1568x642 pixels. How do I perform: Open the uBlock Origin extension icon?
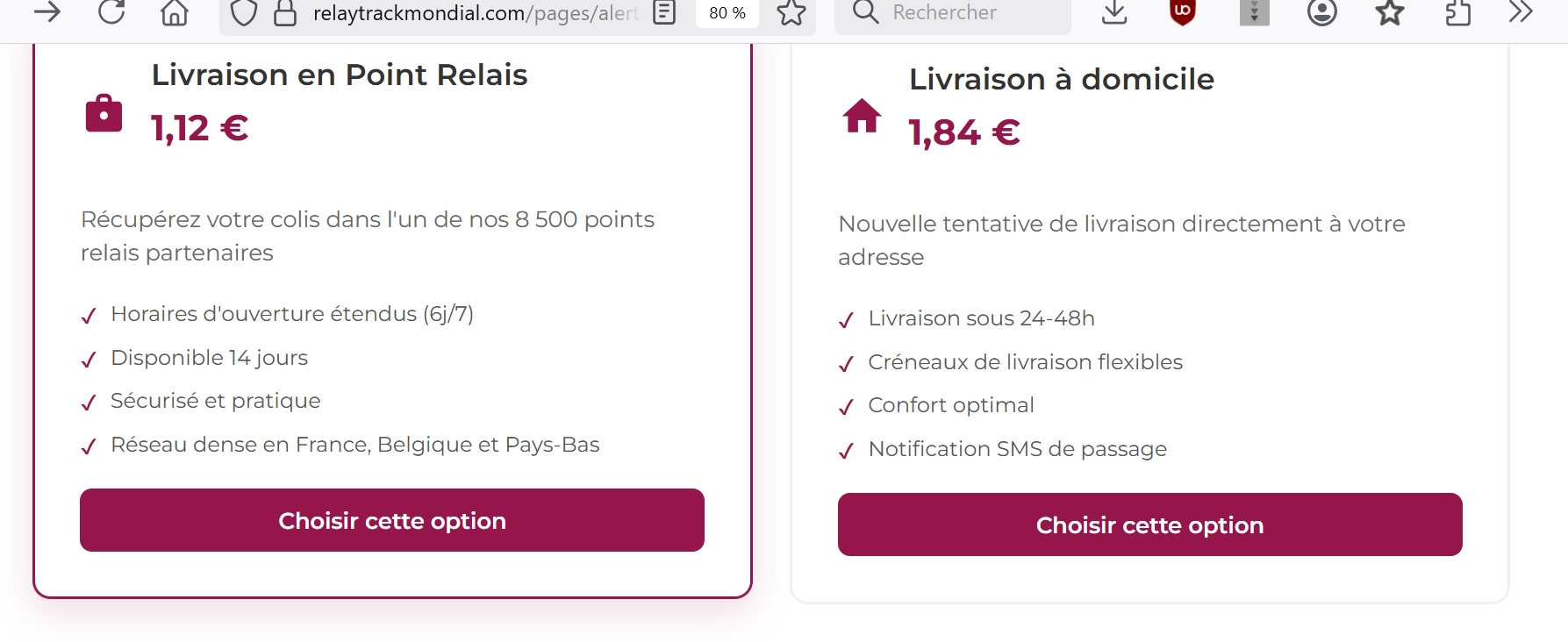[1183, 12]
